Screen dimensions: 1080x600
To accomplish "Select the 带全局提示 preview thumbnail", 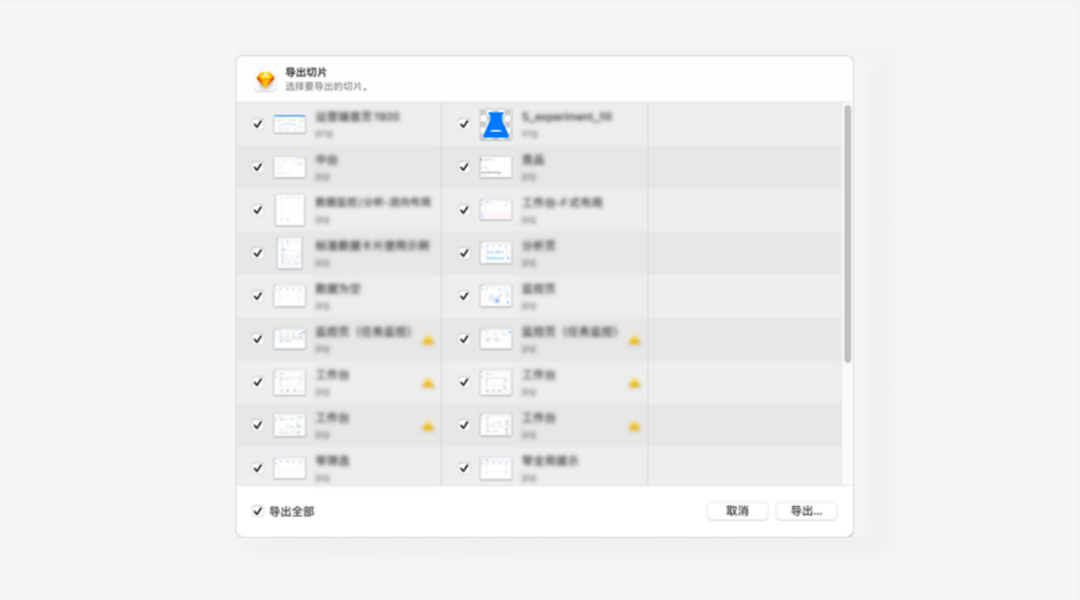I will (x=496, y=468).
